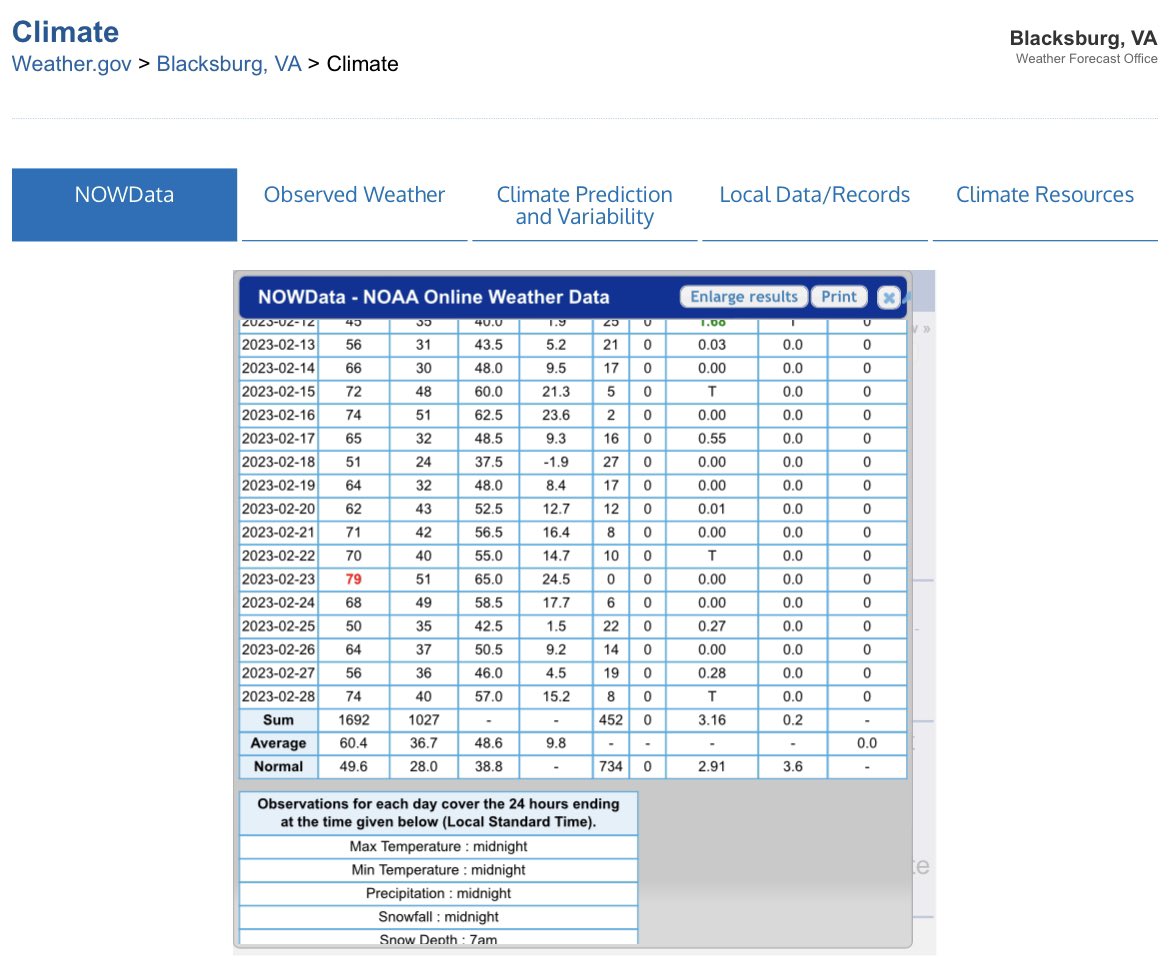Select the 2023-02-25 date cell
The width and height of the screenshot is (1170, 964).
point(278,626)
